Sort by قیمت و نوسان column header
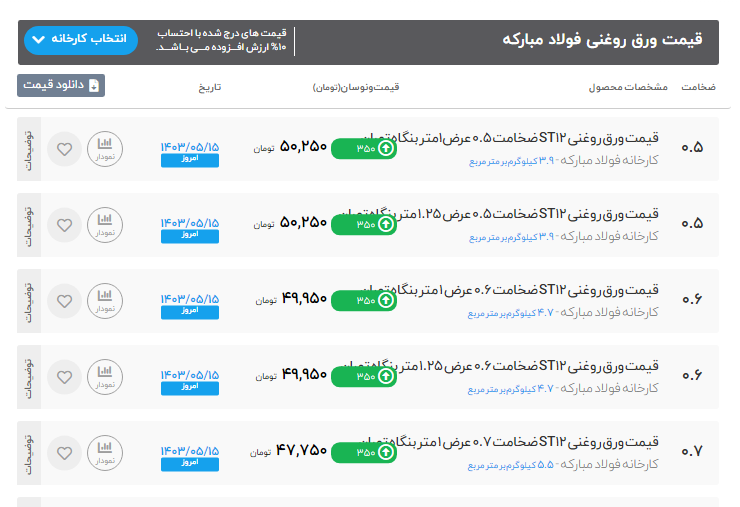Image resolution: width=740 pixels, height=507 pixels. [356, 88]
